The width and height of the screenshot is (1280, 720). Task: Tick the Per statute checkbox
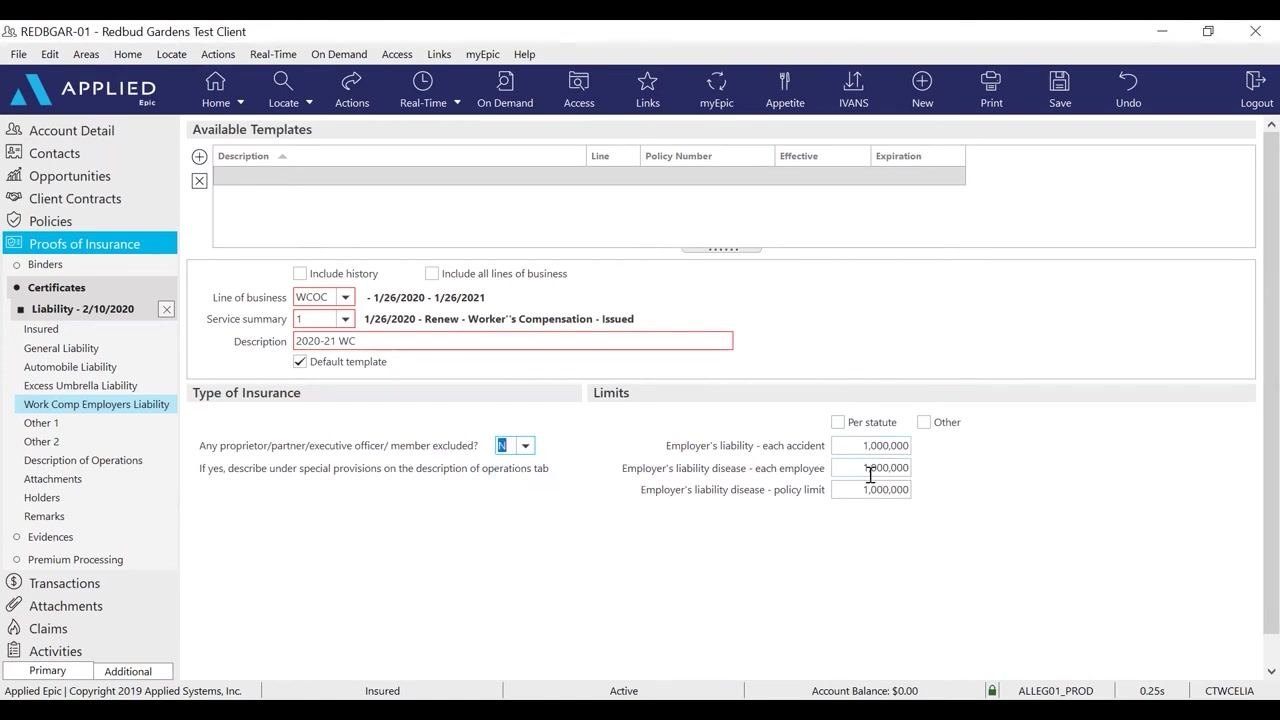click(x=838, y=422)
